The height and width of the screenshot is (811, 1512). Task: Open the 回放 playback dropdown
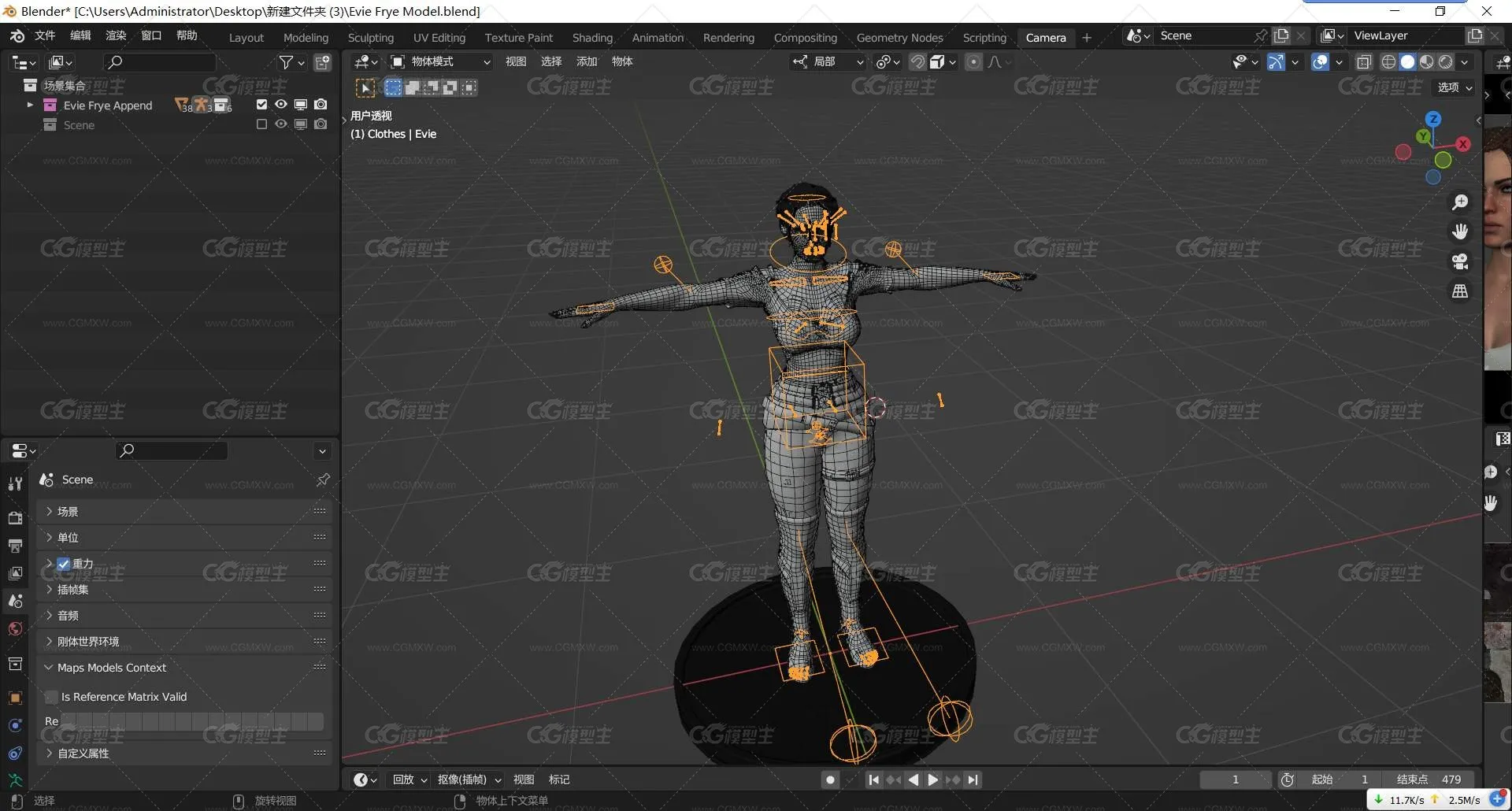point(409,780)
